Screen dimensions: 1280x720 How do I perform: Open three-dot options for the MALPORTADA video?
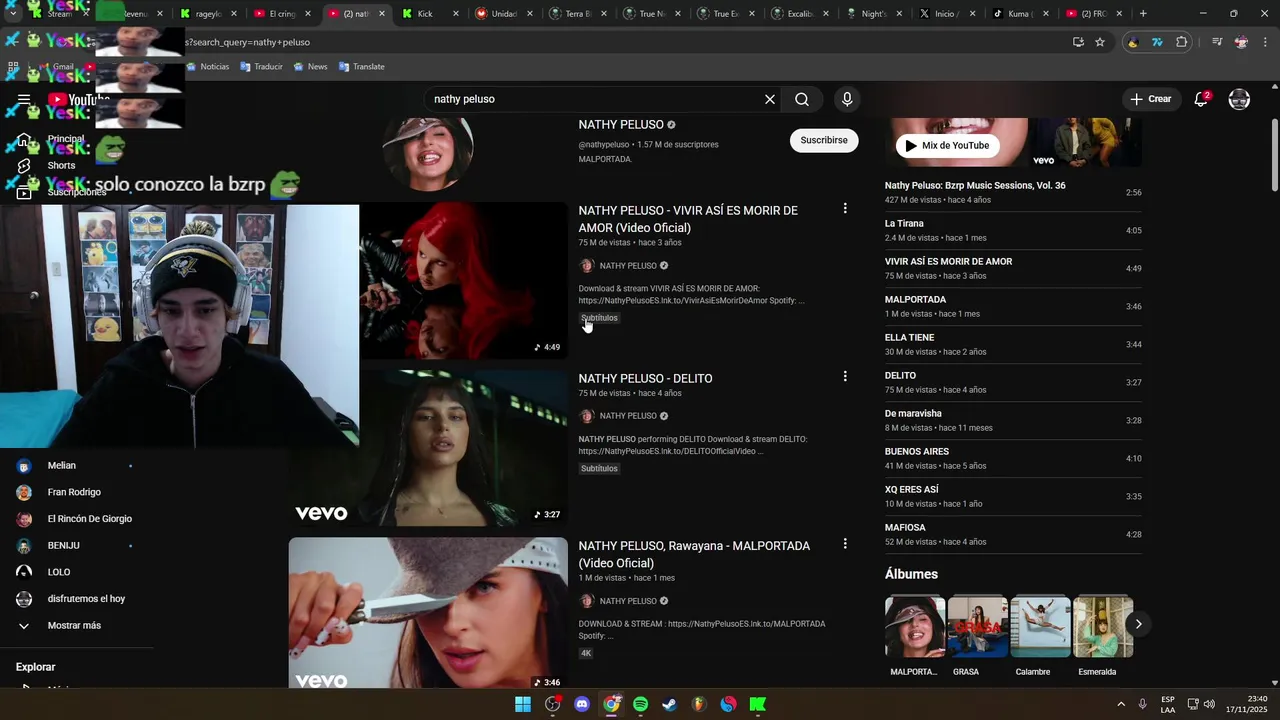tap(845, 544)
